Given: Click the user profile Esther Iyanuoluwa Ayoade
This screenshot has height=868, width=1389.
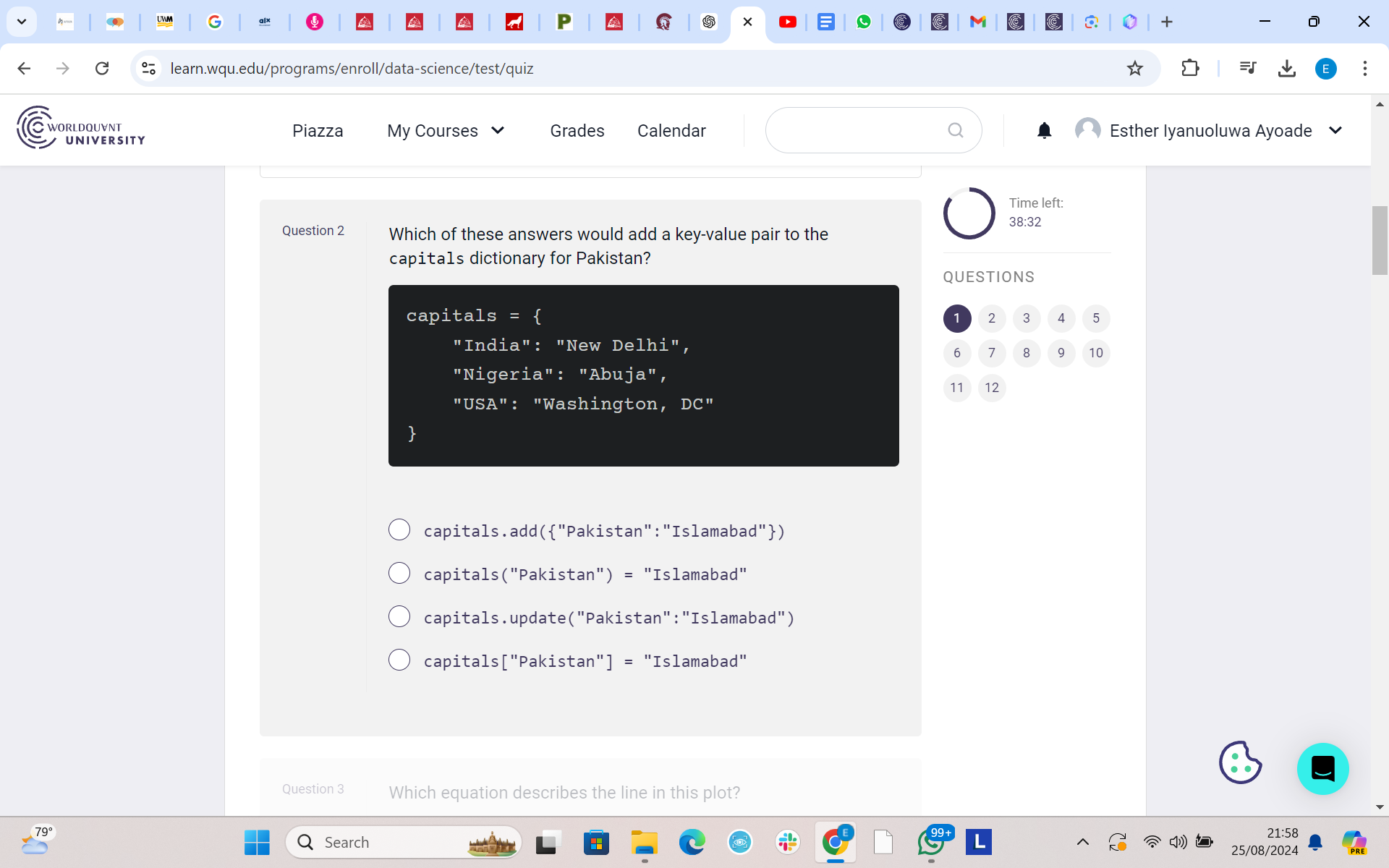Looking at the screenshot, I should pyautogui.click(x=1211, y=130).
